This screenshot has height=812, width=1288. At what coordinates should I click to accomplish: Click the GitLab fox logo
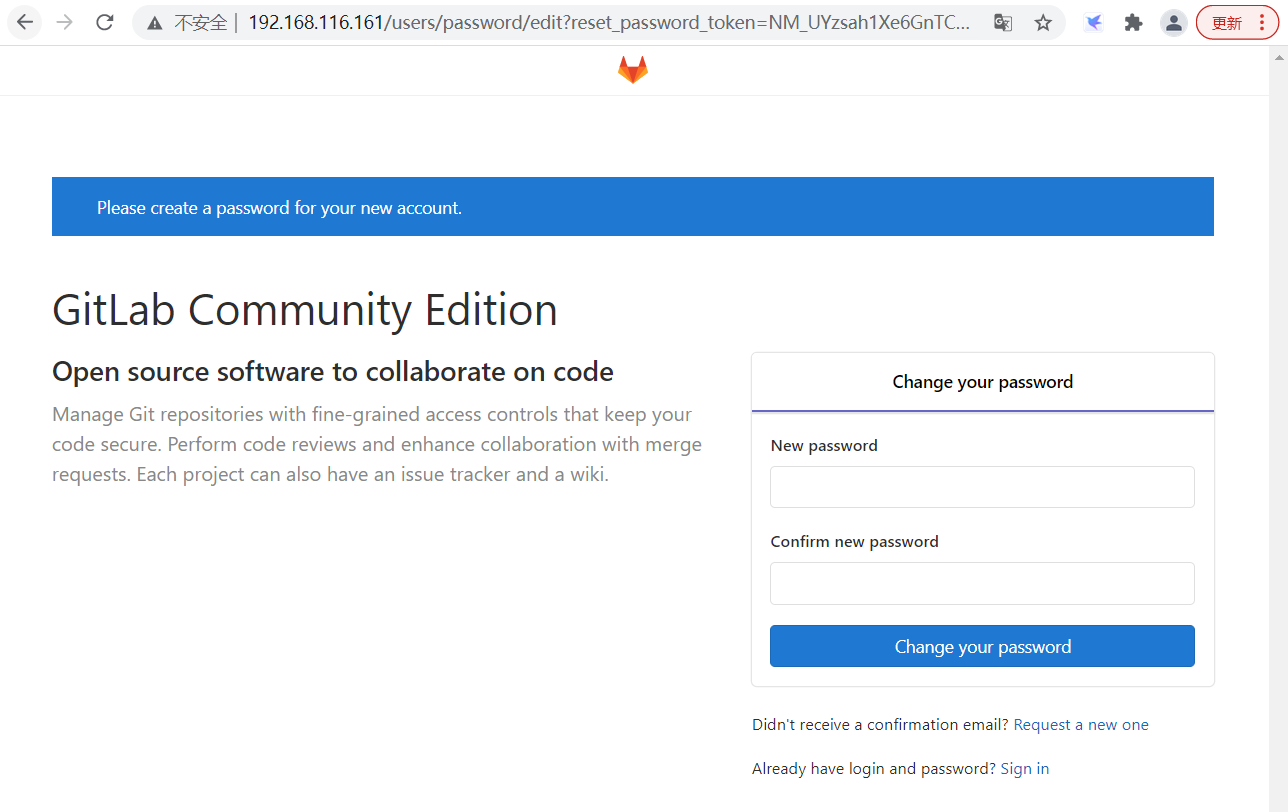[633, 70]
